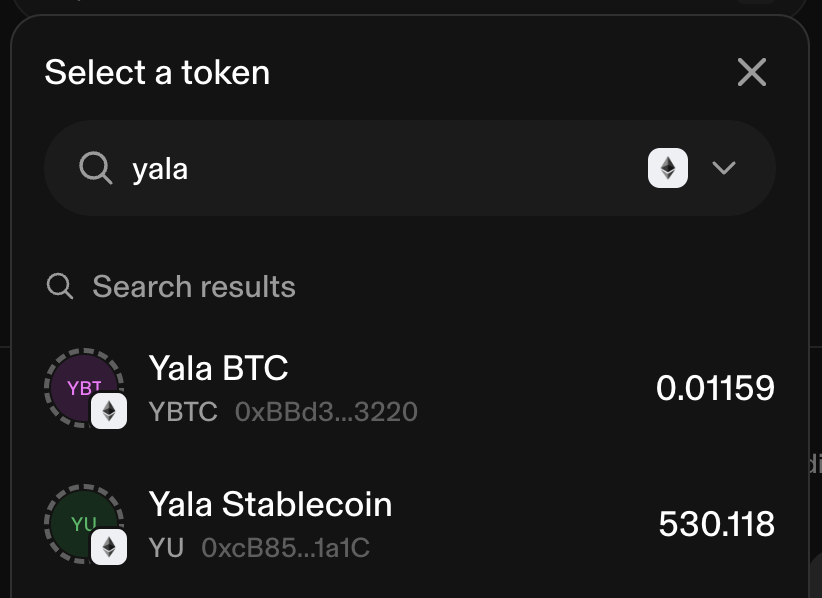Click Ethereum badge on Yala BTC icon

[109, 411]
